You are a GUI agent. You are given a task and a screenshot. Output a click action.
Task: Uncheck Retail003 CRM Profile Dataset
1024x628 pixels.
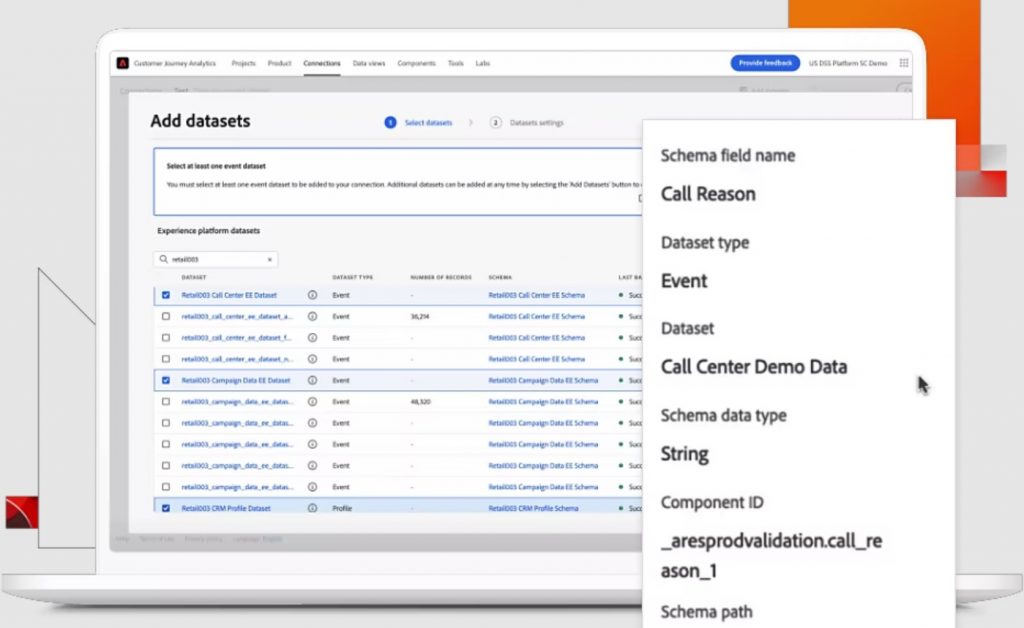pos(166,508)
